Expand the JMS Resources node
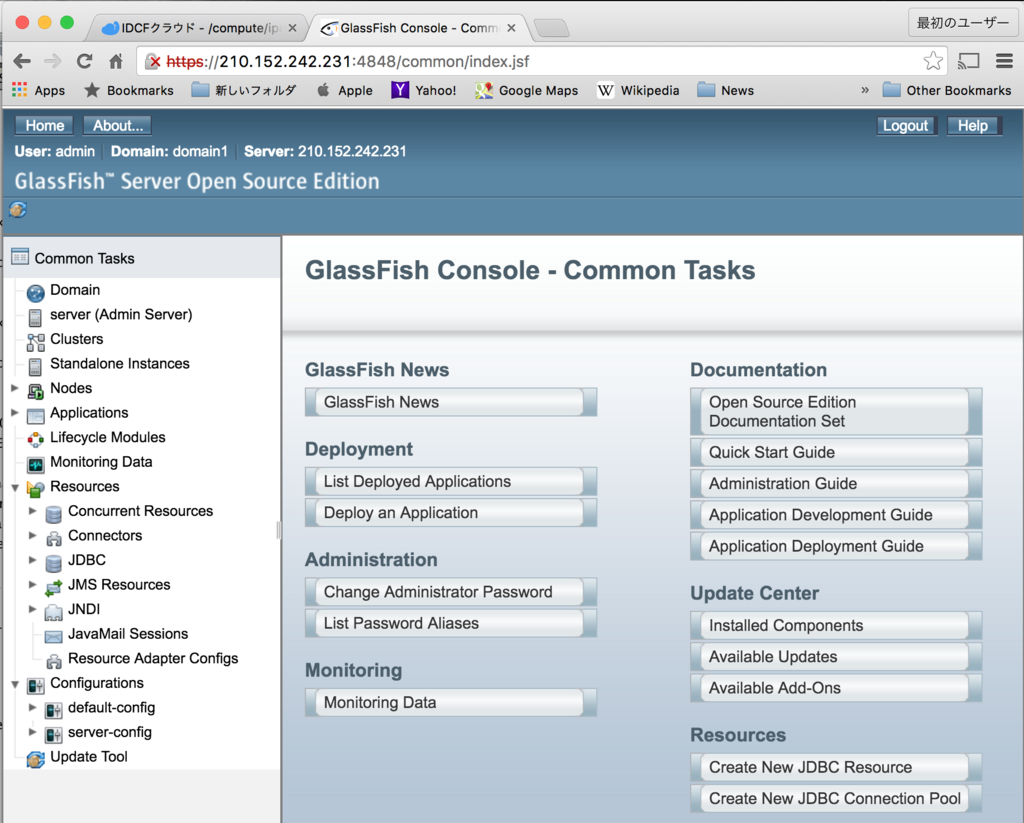This screenshot has width=1024, height=823. (x=33, y=585)
